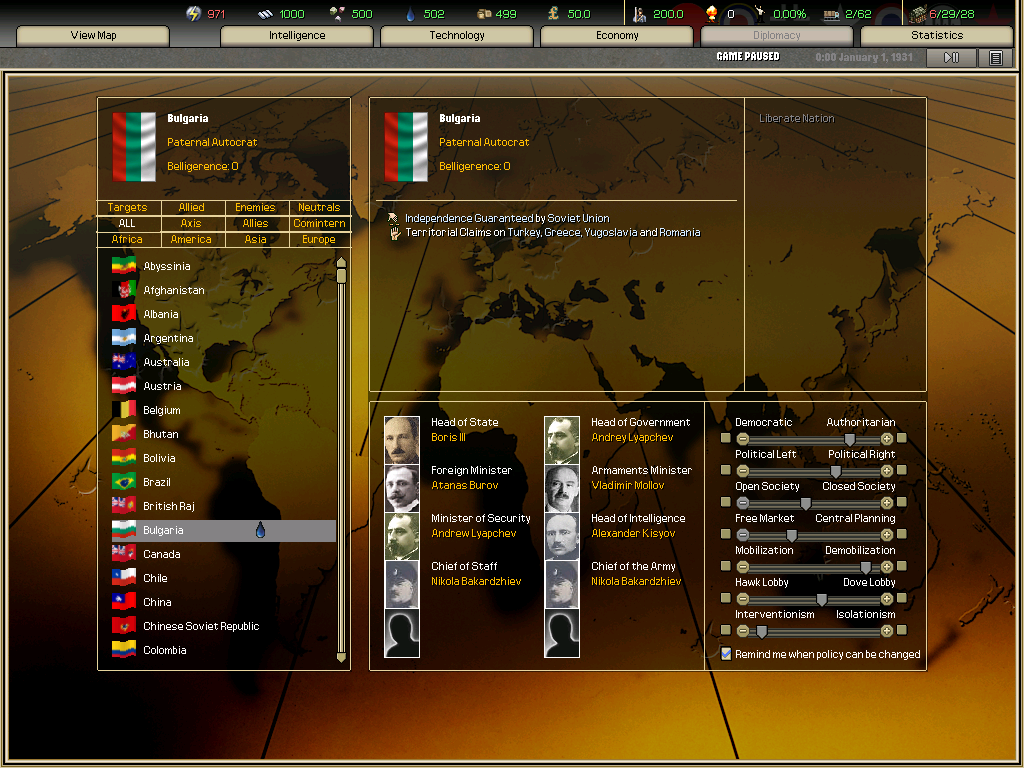
Task: Click the territorial claims hand icon
Action: (x=394, y=232)
